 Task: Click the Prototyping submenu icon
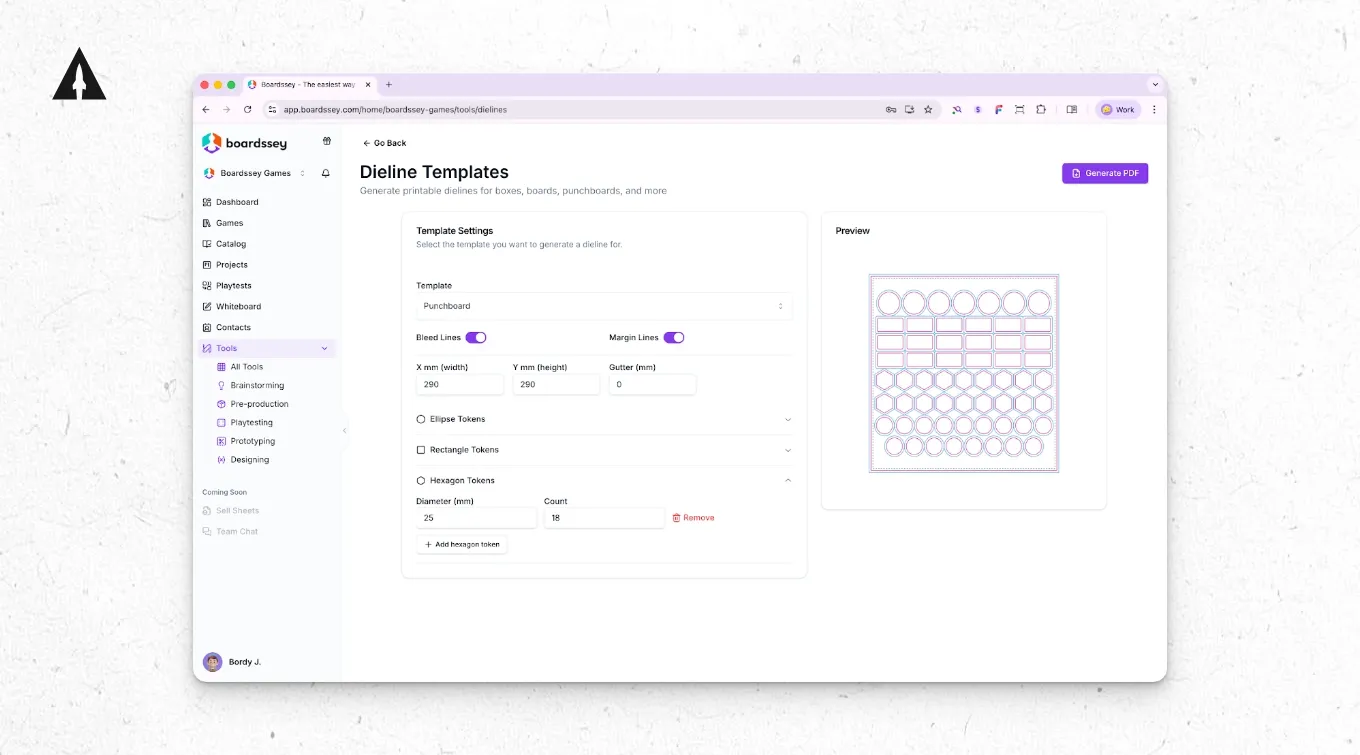click(x=222, y=441)
